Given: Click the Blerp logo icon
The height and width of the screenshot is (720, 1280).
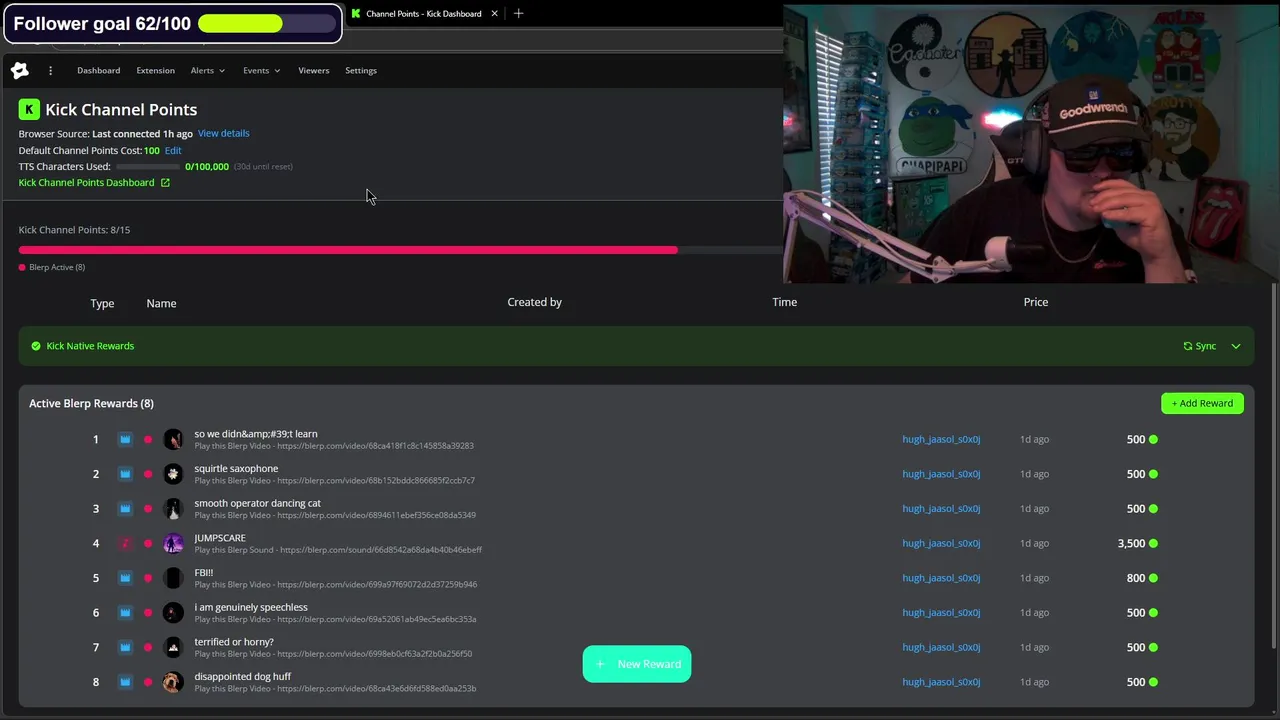Looking at the screenshot, I should [x=20, y=70].
